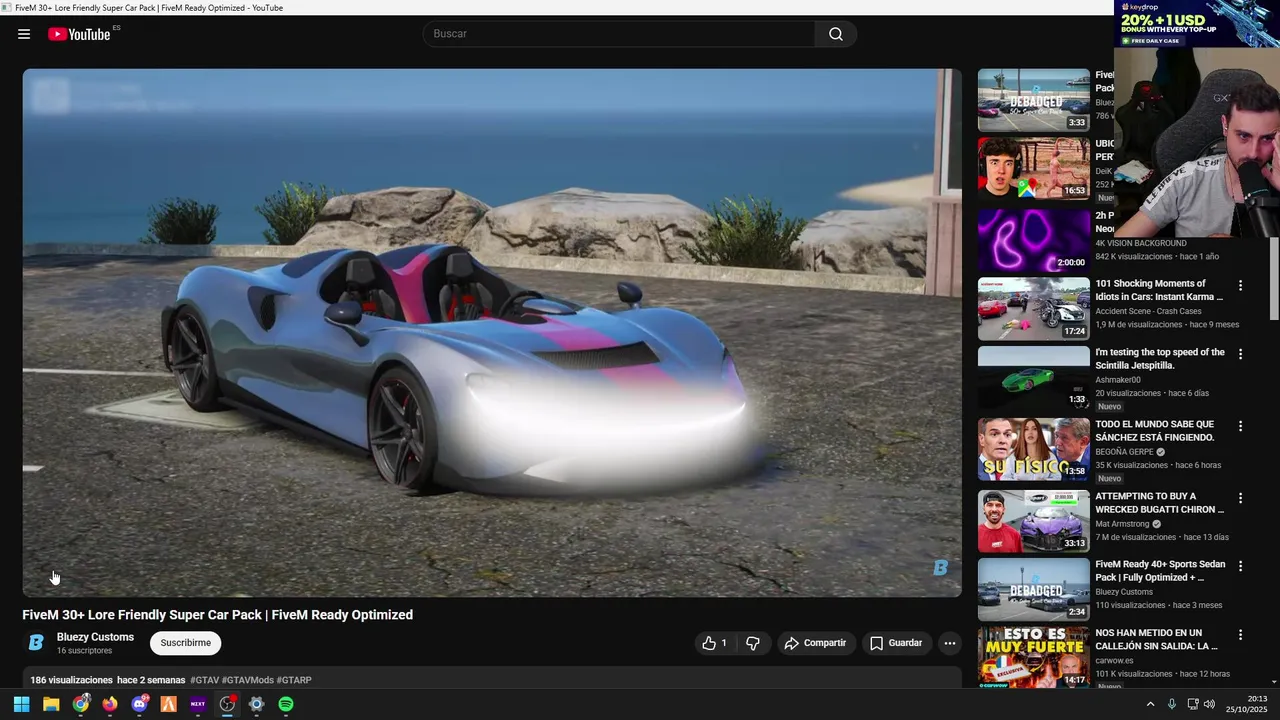
Task: Open Spotify from the taskbar
Action: pos(286,704)
